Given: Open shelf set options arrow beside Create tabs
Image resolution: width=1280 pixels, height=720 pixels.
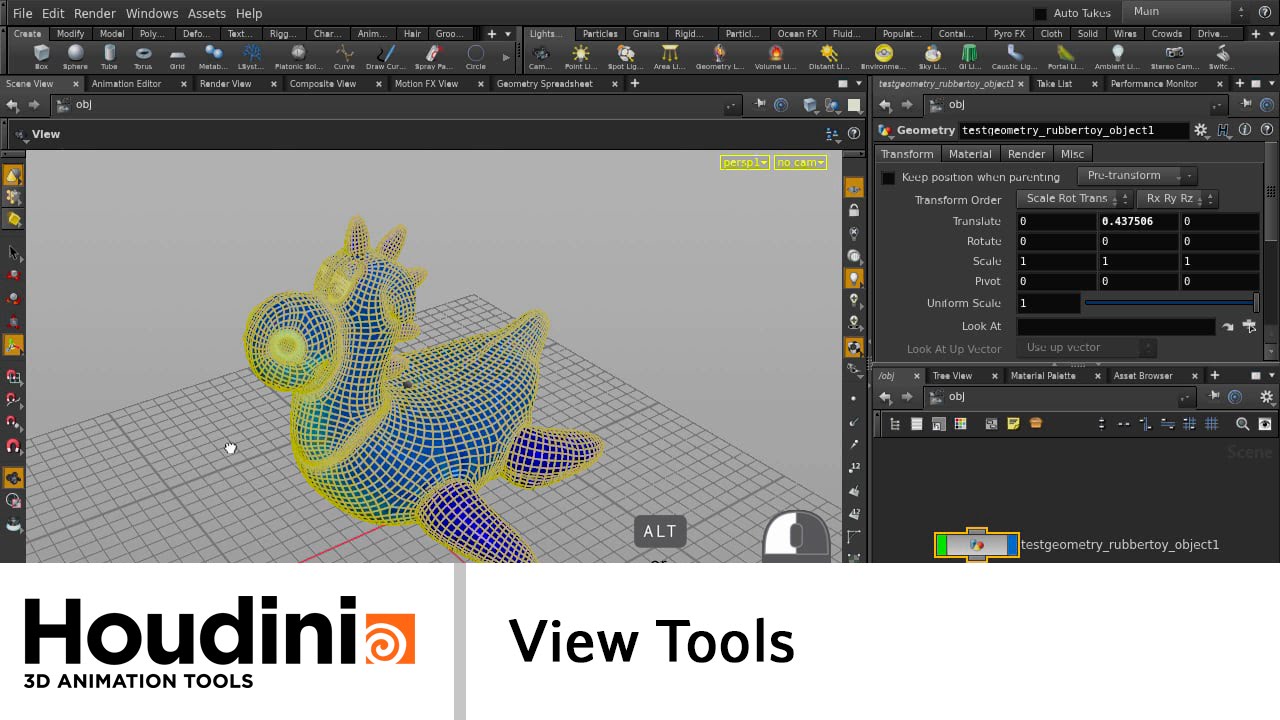Looking at the screenshot, I should (508, 34).
